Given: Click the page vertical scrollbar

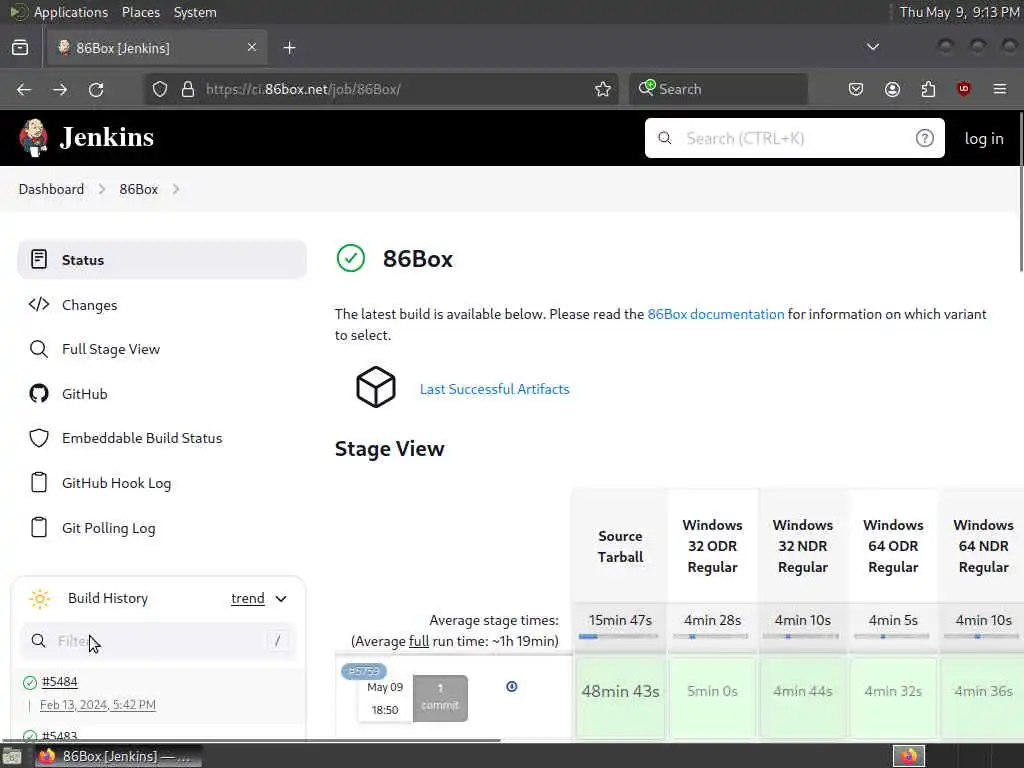Looking at the screenshot, I should (x=1021, y=193).
